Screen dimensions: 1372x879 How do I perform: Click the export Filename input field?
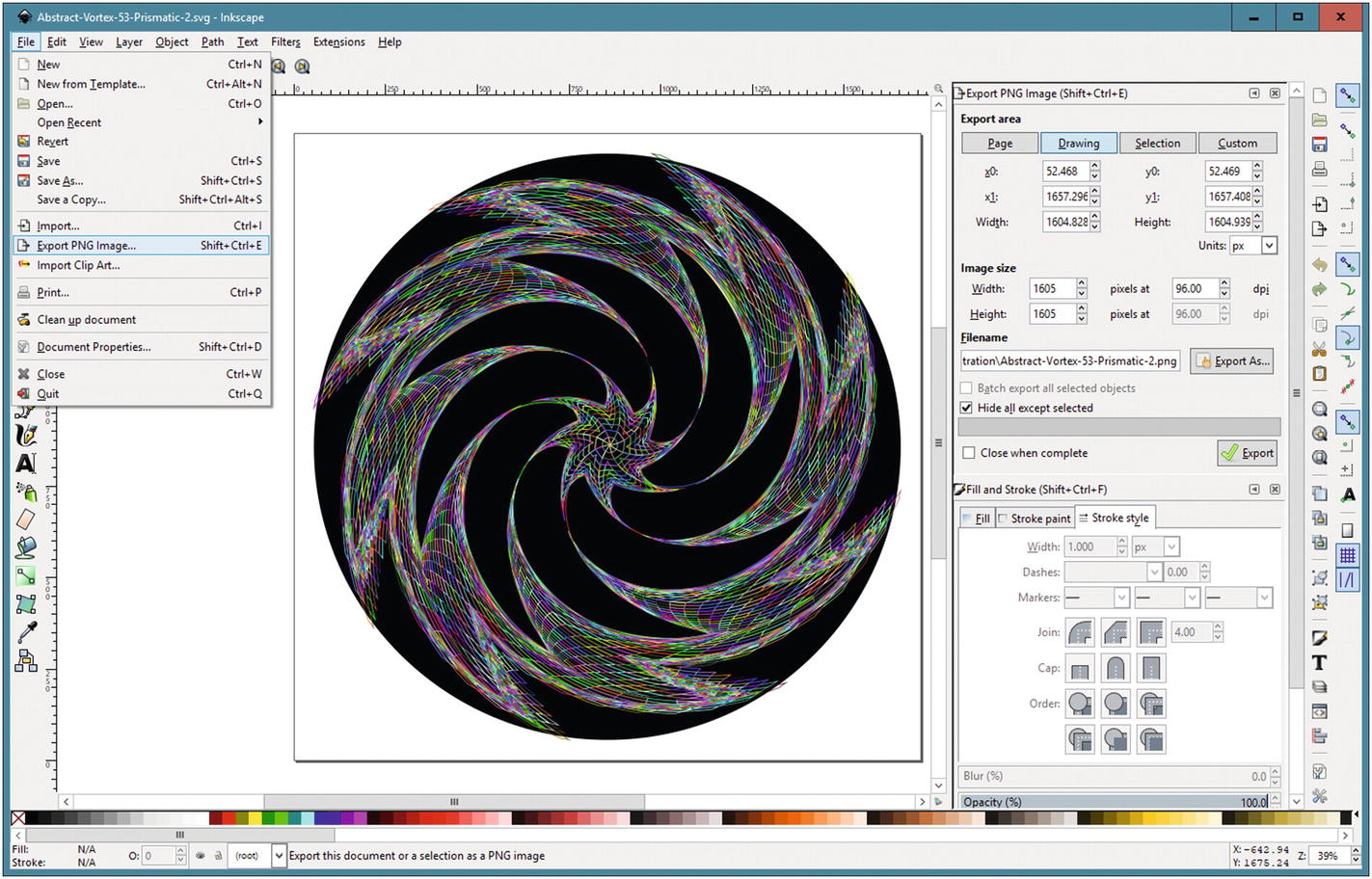coord(1070,361)
